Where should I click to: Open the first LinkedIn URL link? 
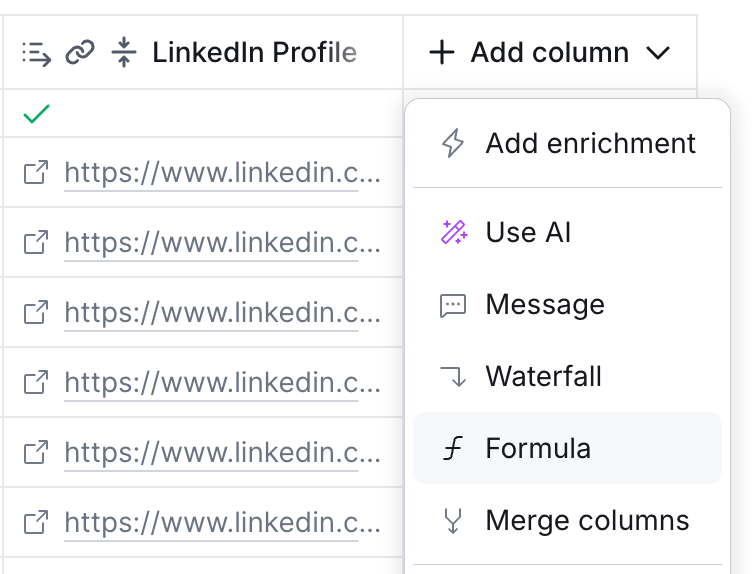click(222, 173)
